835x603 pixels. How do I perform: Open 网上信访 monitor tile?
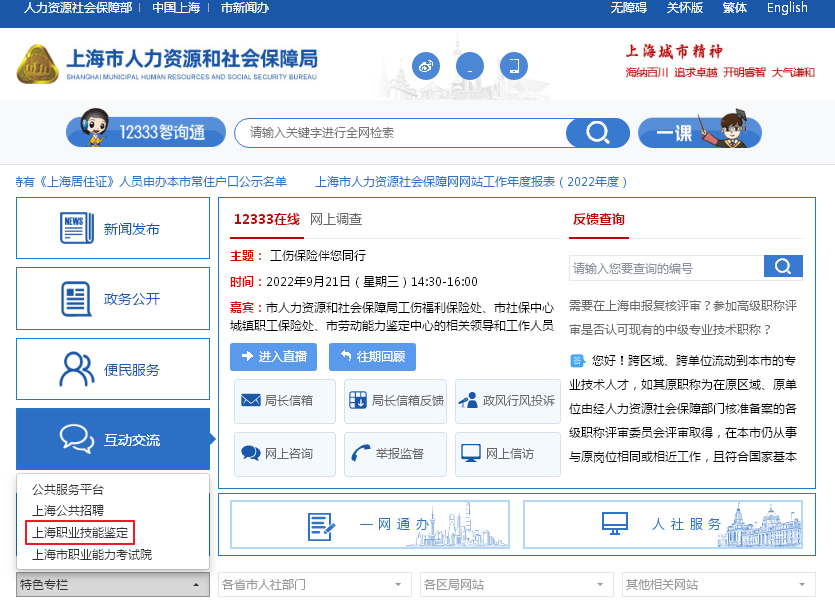507,454
